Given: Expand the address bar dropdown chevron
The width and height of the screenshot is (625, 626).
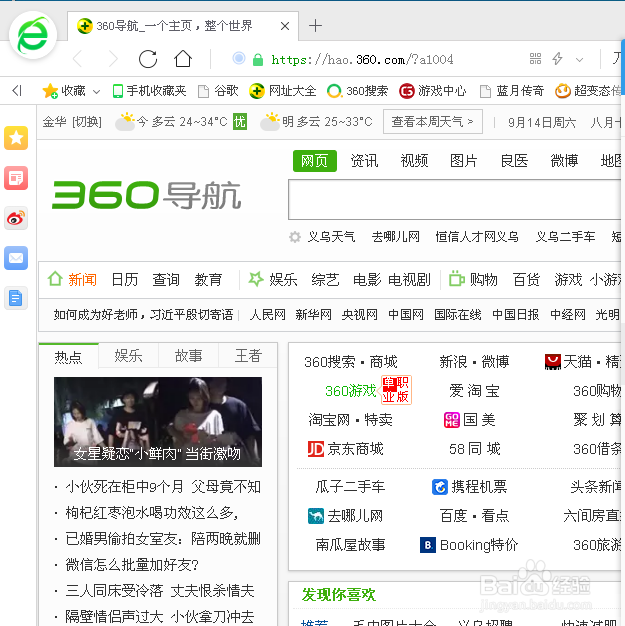Looking at the screenshot, I should [x=579, y=60].
